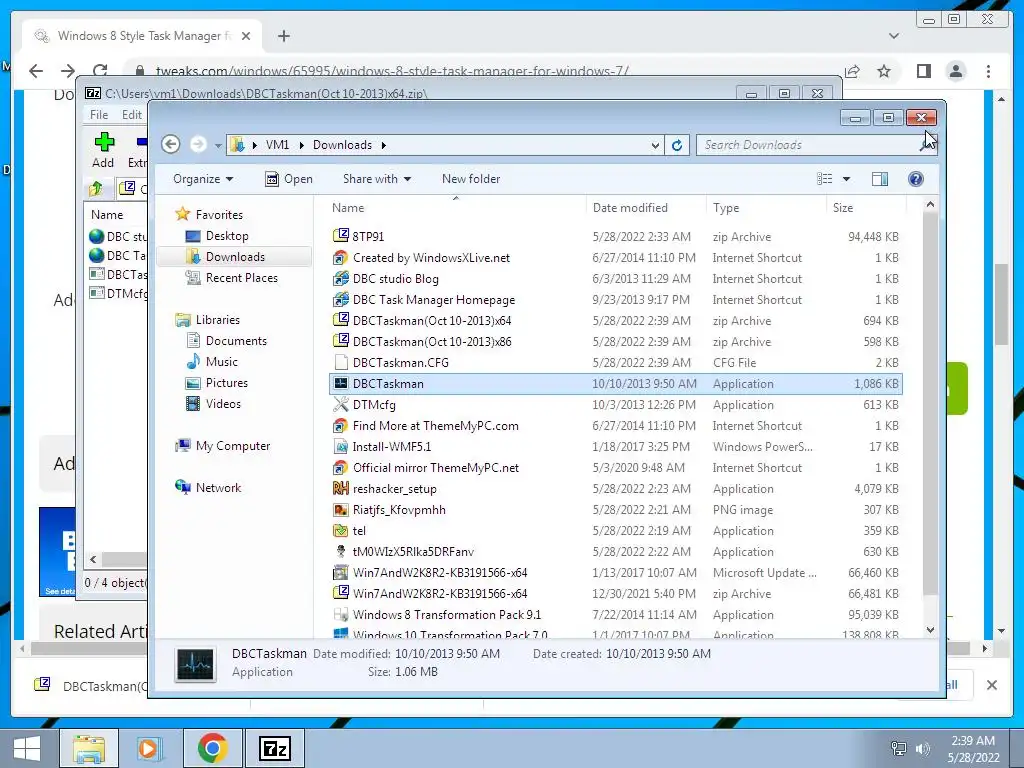The height and width of the screenshot is (768, 1024).
Task: Select the DBC studio Blog shortcut icon
Action: pyautogui.click(x=340, y=278)
